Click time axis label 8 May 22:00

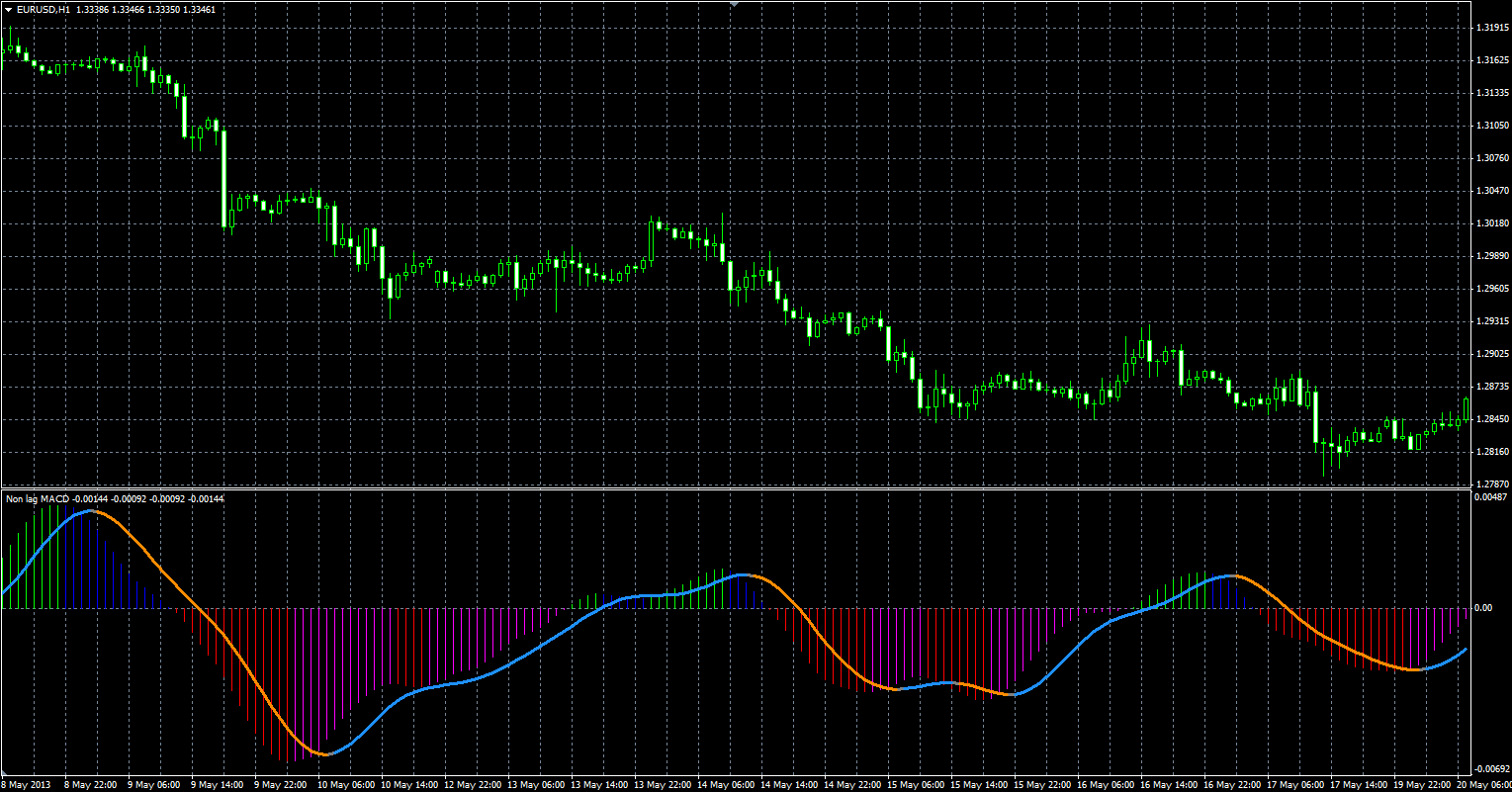pyautogui.click(x=91, y=784)
